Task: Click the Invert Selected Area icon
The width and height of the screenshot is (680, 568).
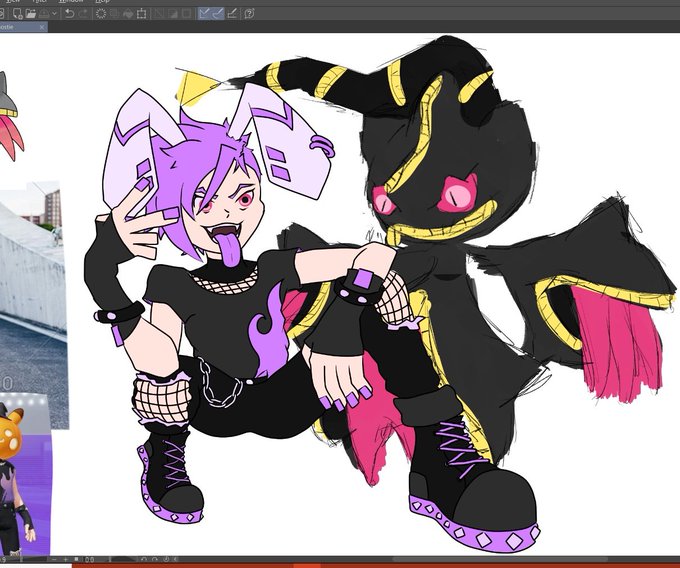Action: (x=173, y=14)
